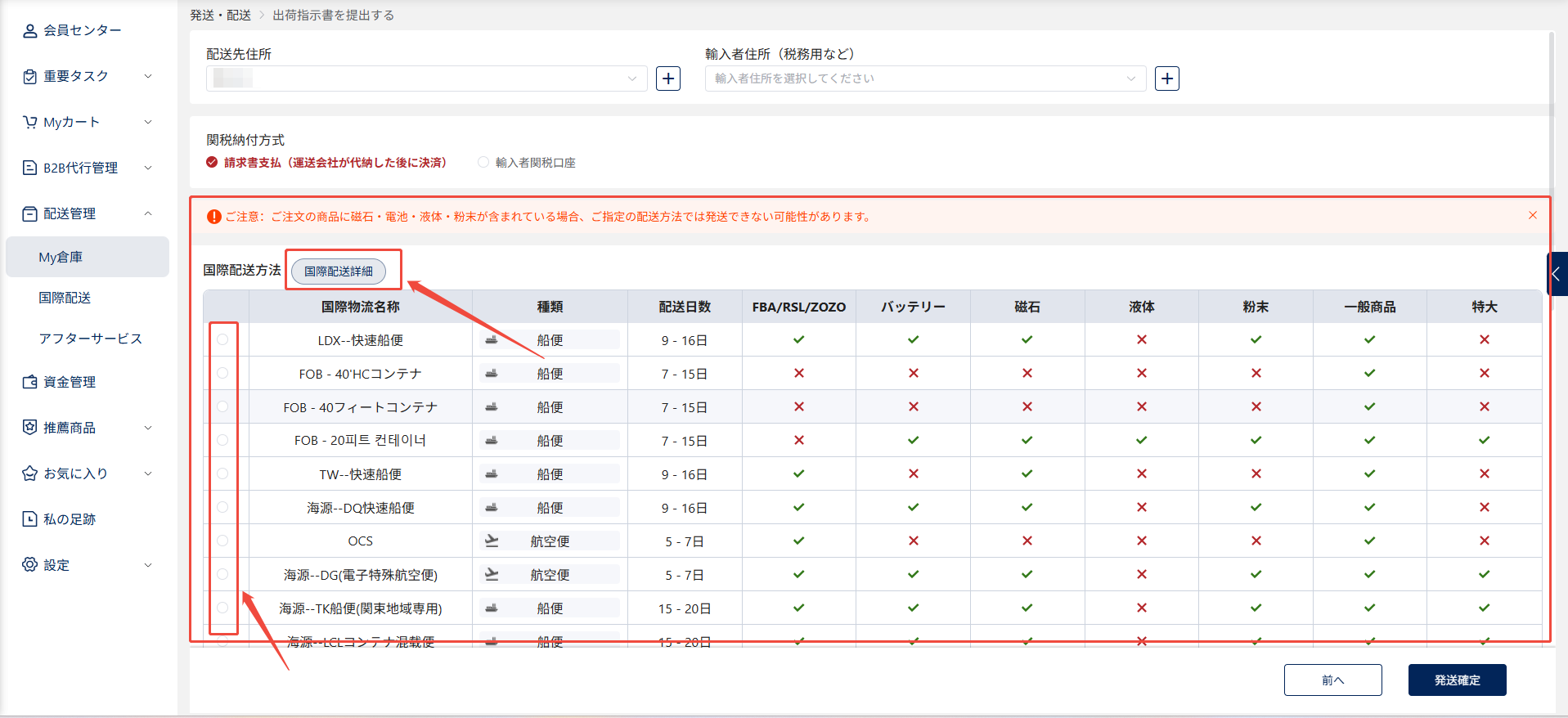This screenshot has width=1568, height=718.
Task: Select the 海源--DQ快速船便 radio
Action: point(222,507)
